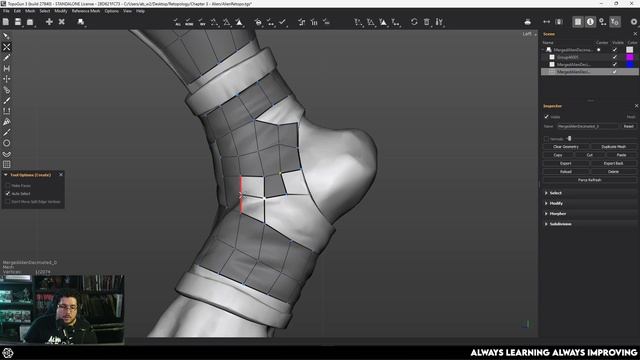Image resolution: width=640 pixels, height=360 pixels.
Task: Click the Clear Geometry button
Action: tap(566, 147)
